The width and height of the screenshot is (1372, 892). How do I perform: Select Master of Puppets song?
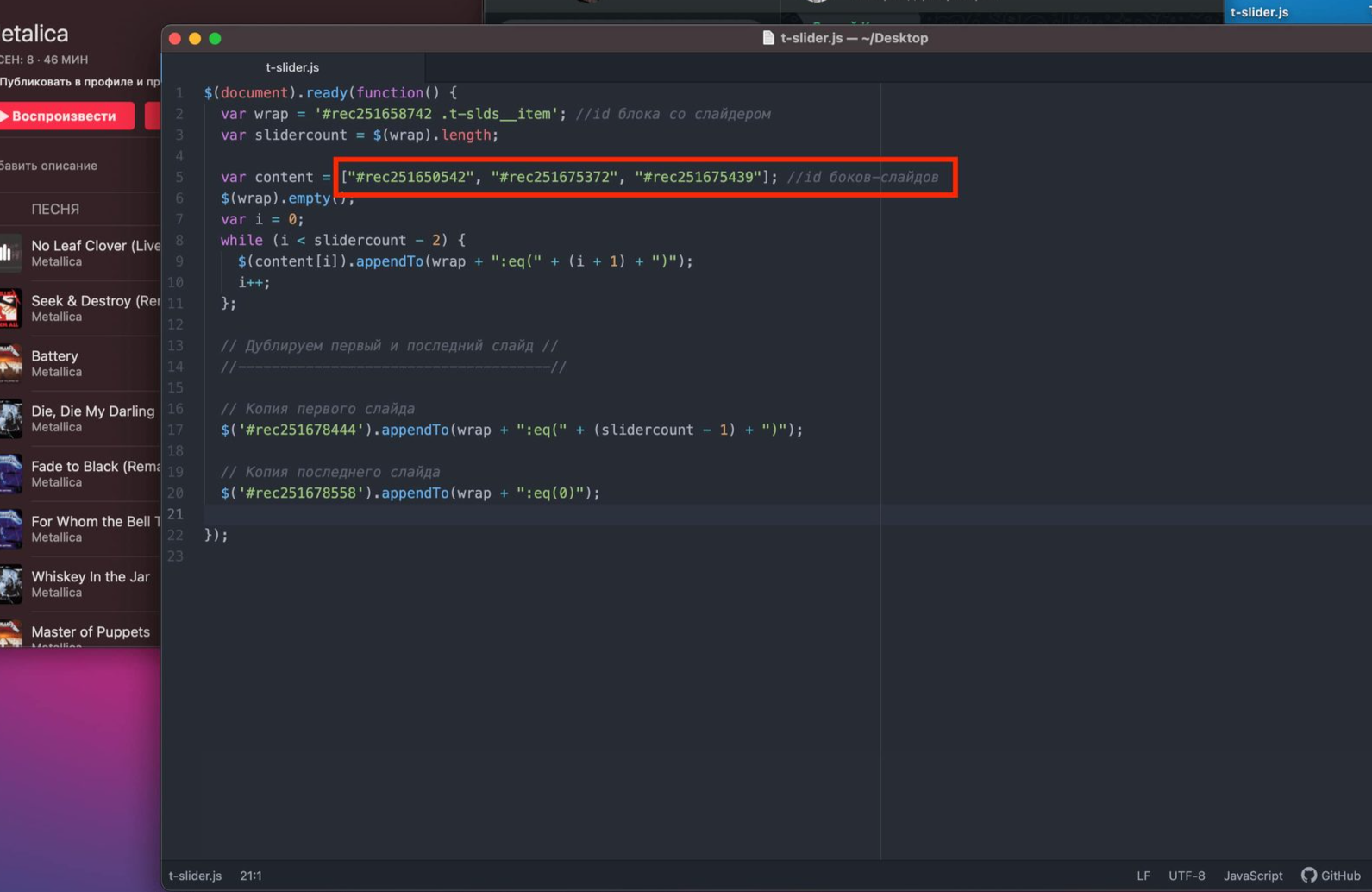pyautogui.click(x=80, y=635)
